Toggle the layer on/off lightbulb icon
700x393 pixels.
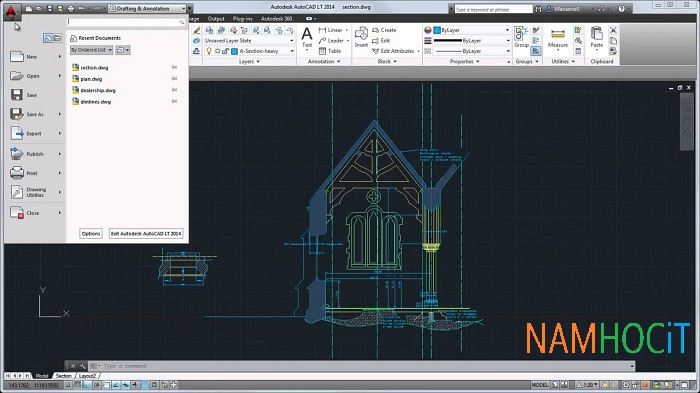(x=208, y=51)
